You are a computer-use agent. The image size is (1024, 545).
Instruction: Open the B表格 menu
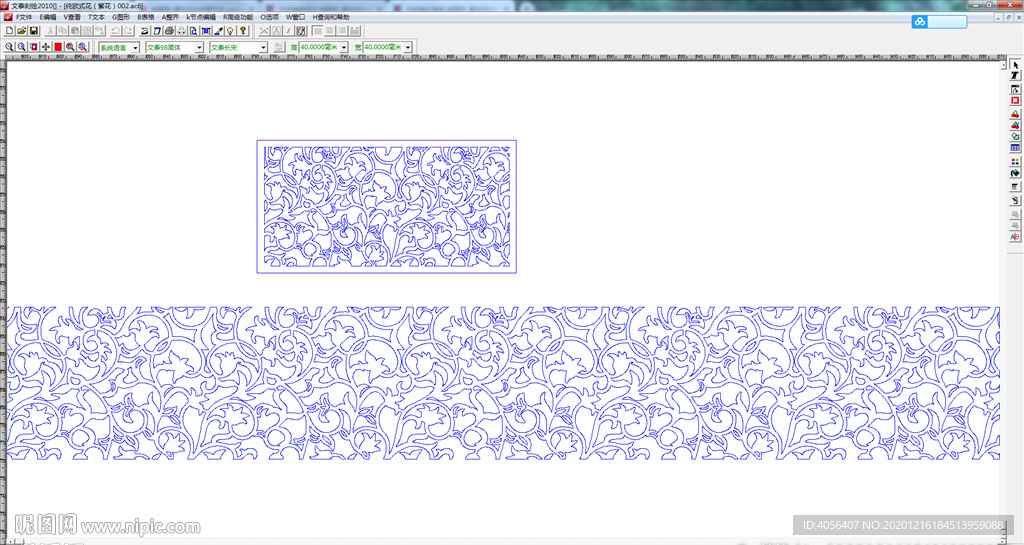tap(146, 17)
